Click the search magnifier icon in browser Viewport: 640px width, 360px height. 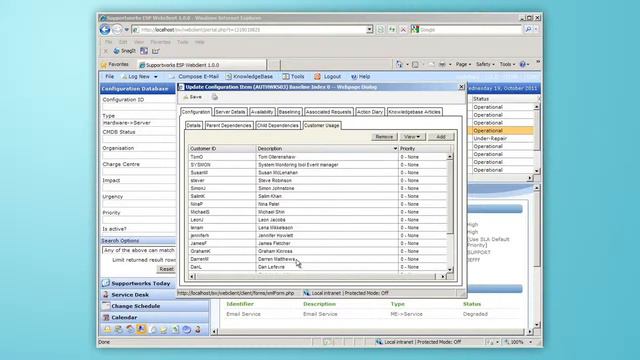click(528, 29)
